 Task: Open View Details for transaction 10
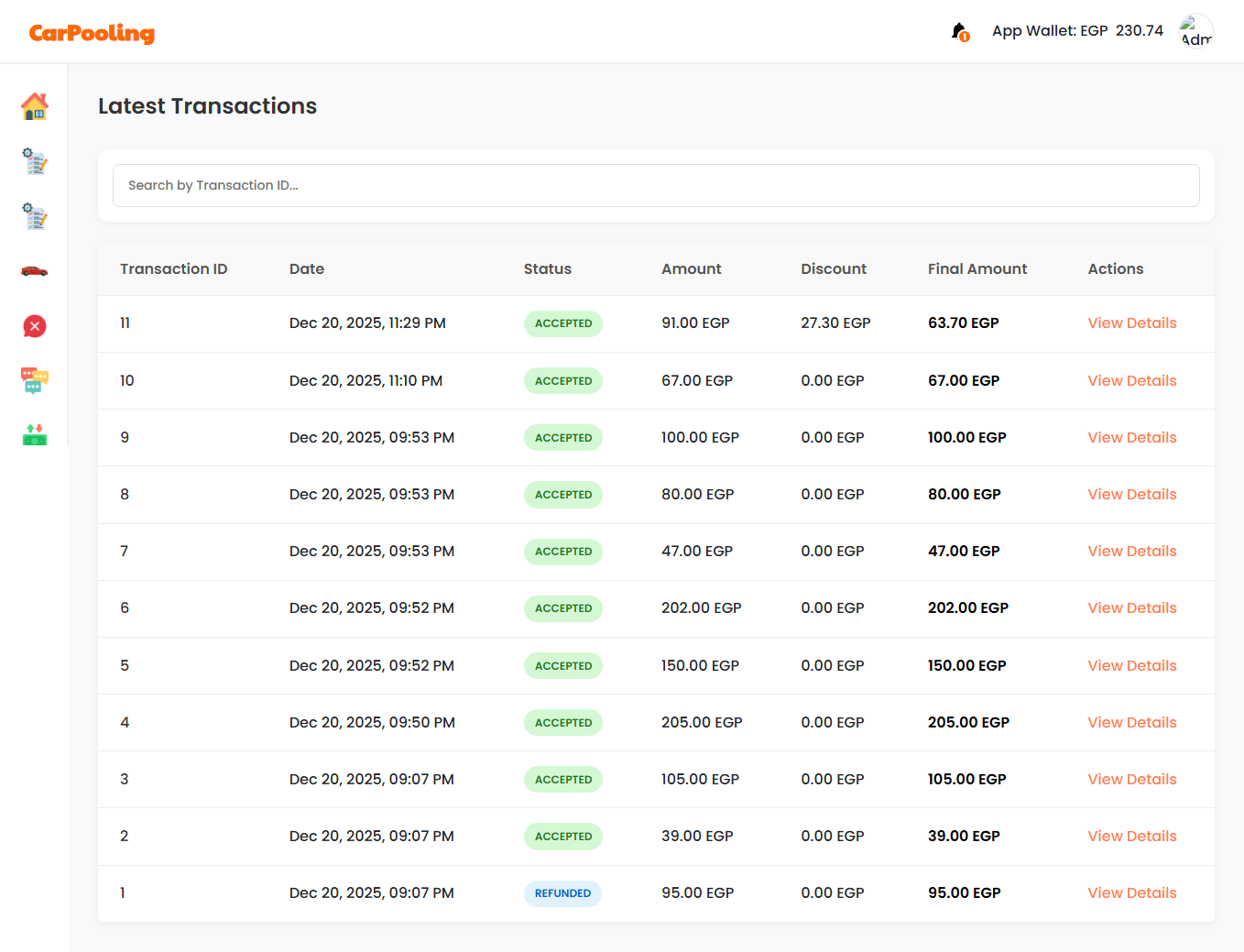(x=1131, y=381)
